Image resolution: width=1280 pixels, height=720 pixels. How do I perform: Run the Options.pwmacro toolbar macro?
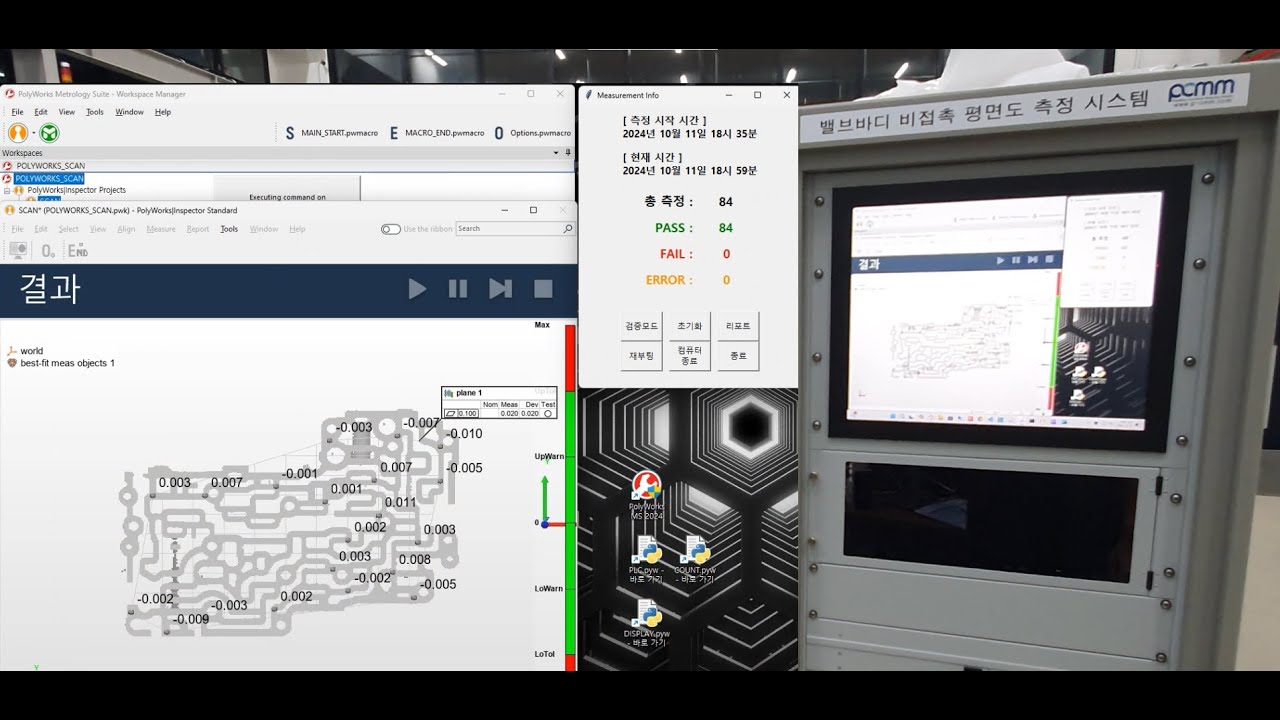[x=532, y=132]
